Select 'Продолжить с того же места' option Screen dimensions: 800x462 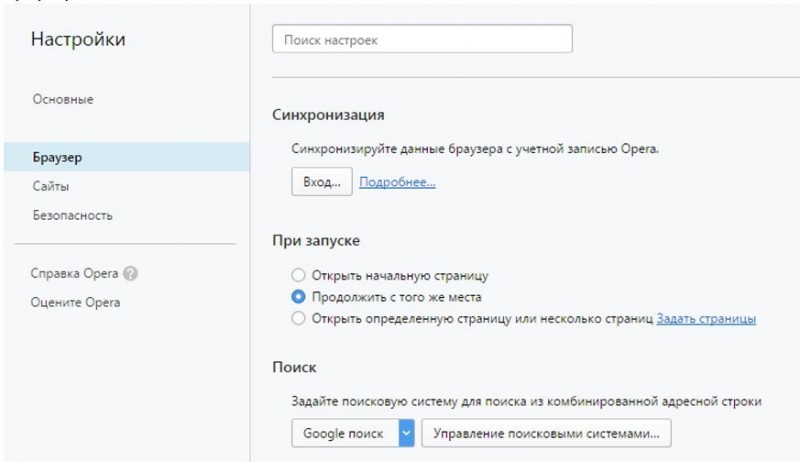pos(298,297)
